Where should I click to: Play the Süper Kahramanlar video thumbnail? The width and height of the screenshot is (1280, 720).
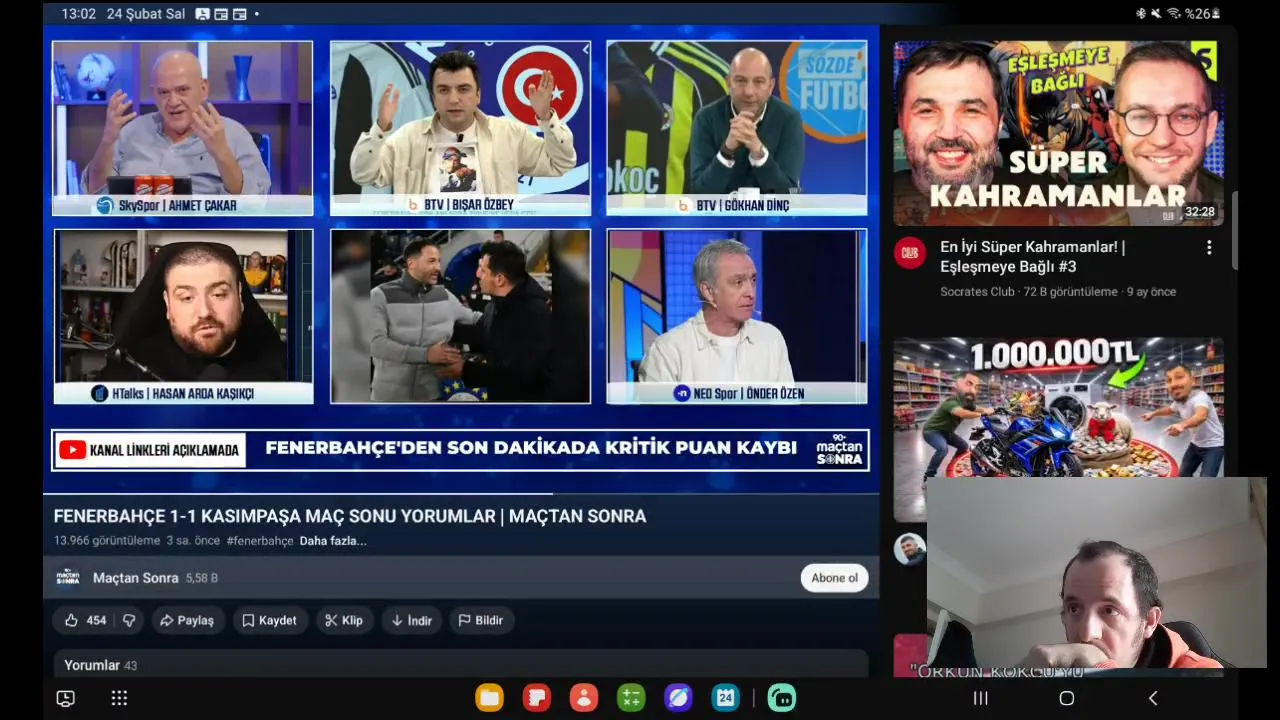click(x=1058, y=133)
